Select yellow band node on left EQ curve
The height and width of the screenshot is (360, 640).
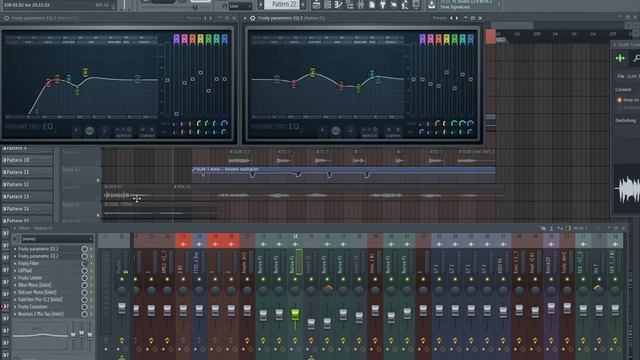85,72
